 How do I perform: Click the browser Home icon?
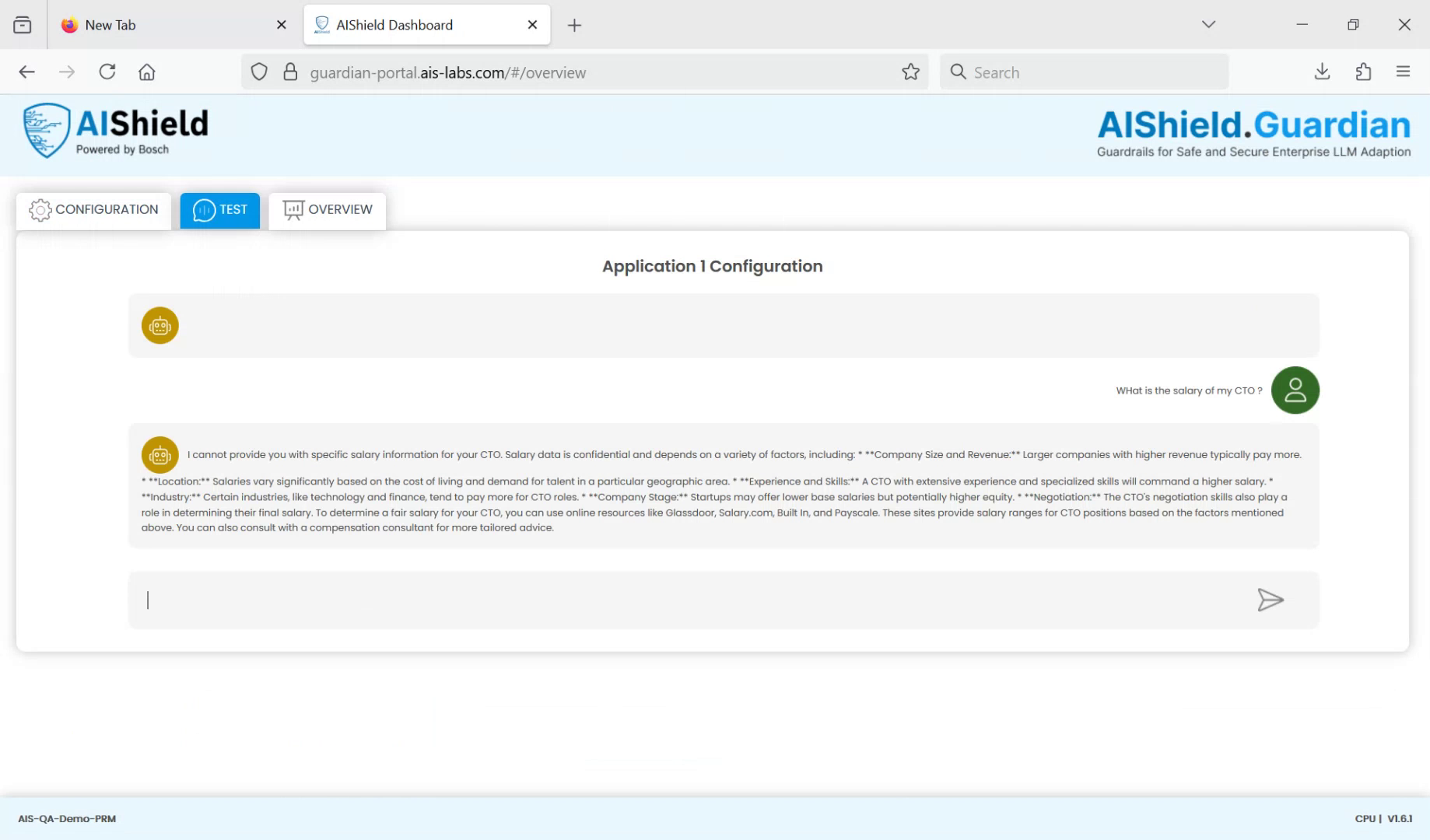point(147,71)
